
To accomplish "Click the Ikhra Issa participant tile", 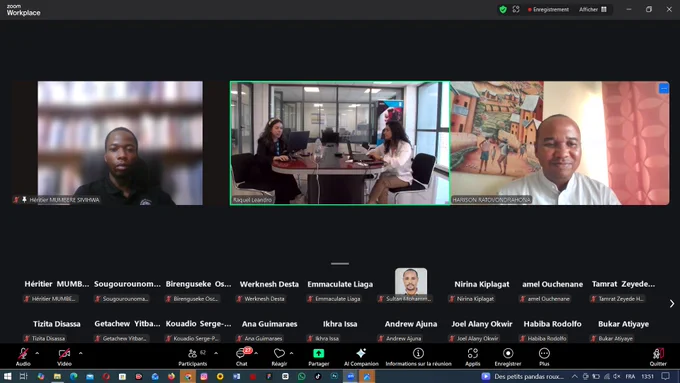I will tap(340, 325).
